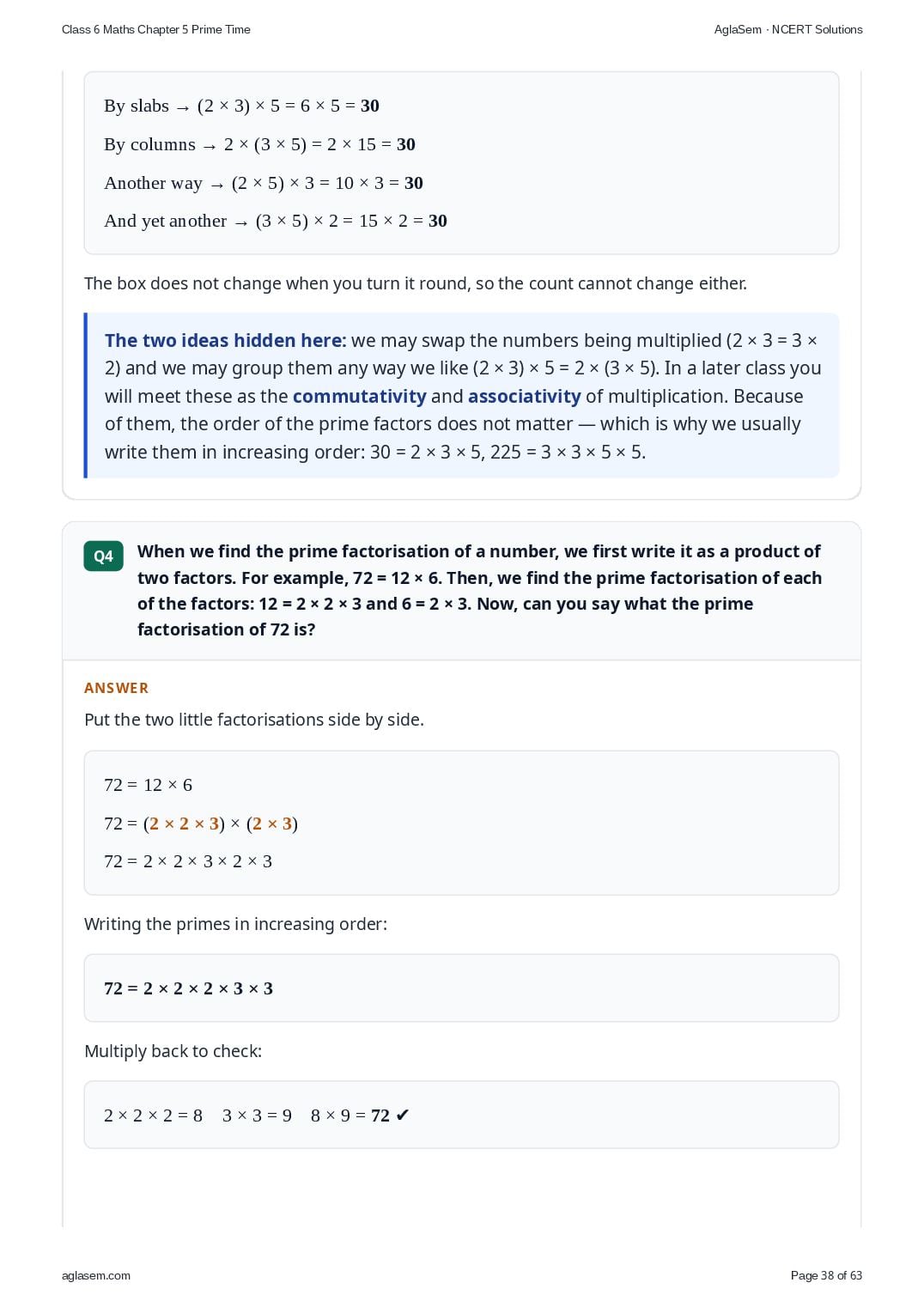Click the checkmark after 72

[403, 1116]
